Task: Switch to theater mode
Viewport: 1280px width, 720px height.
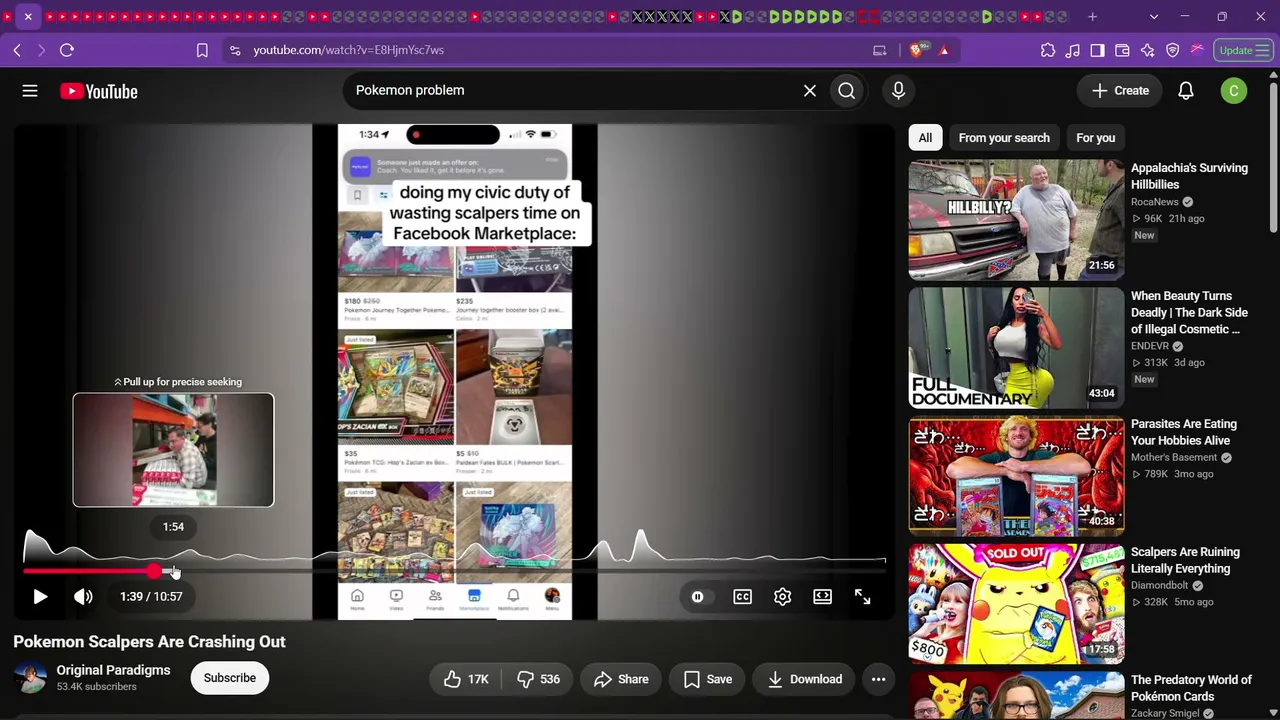Action: (x=822, y=597)
